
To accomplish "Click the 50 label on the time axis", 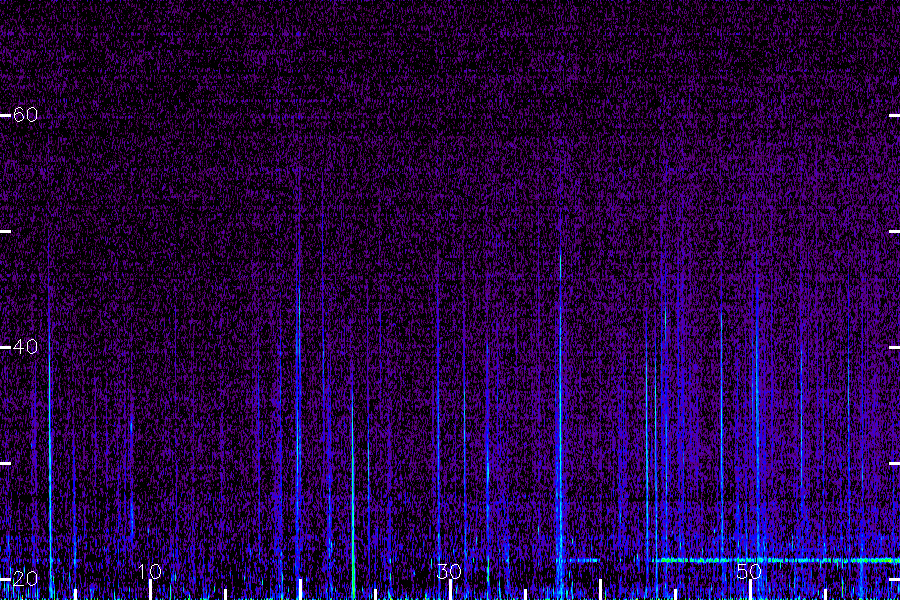I will tap(749, 571).
